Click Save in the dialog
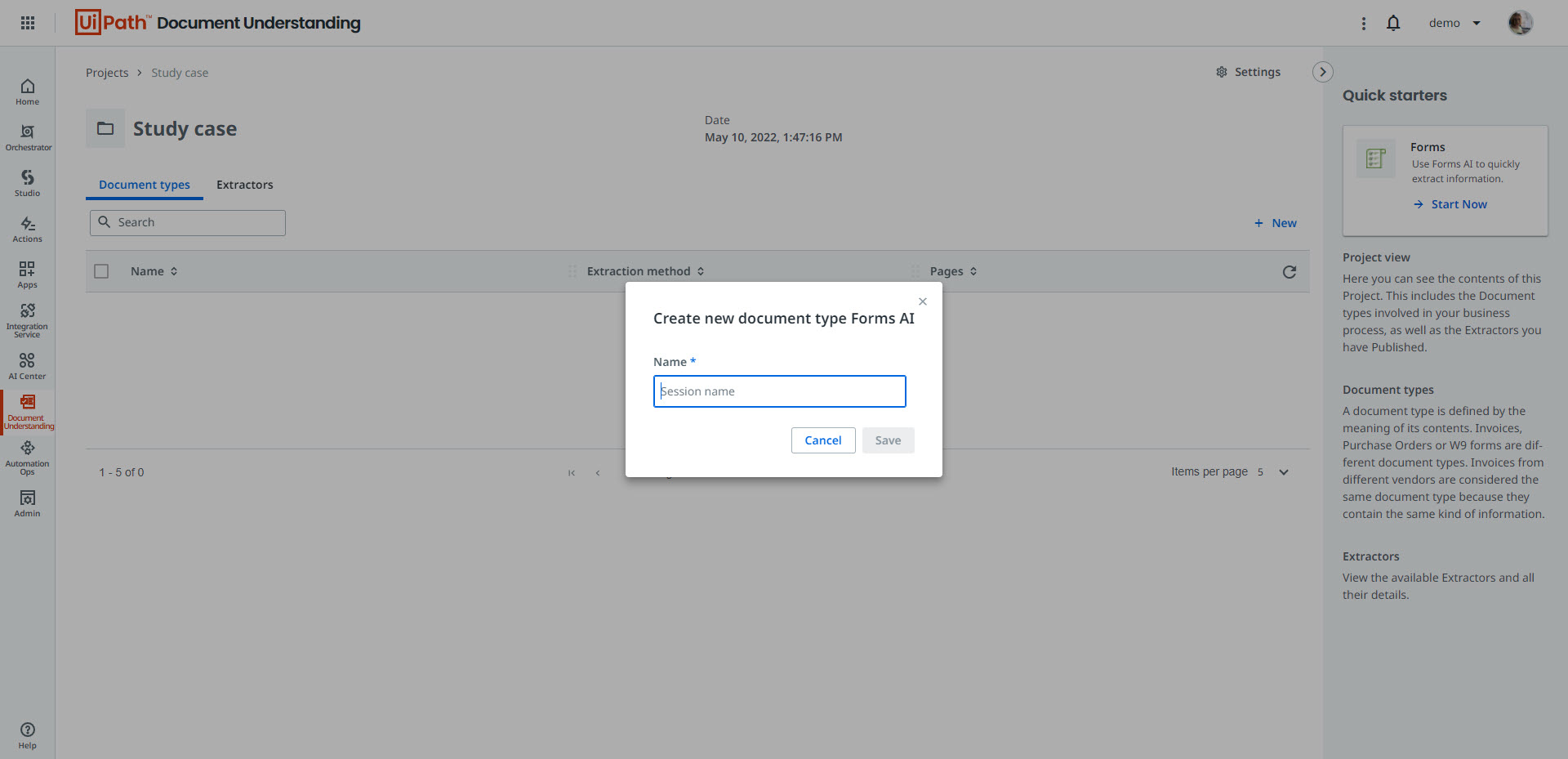This screenshot has width=1568, height=759. tap(889, 440)
